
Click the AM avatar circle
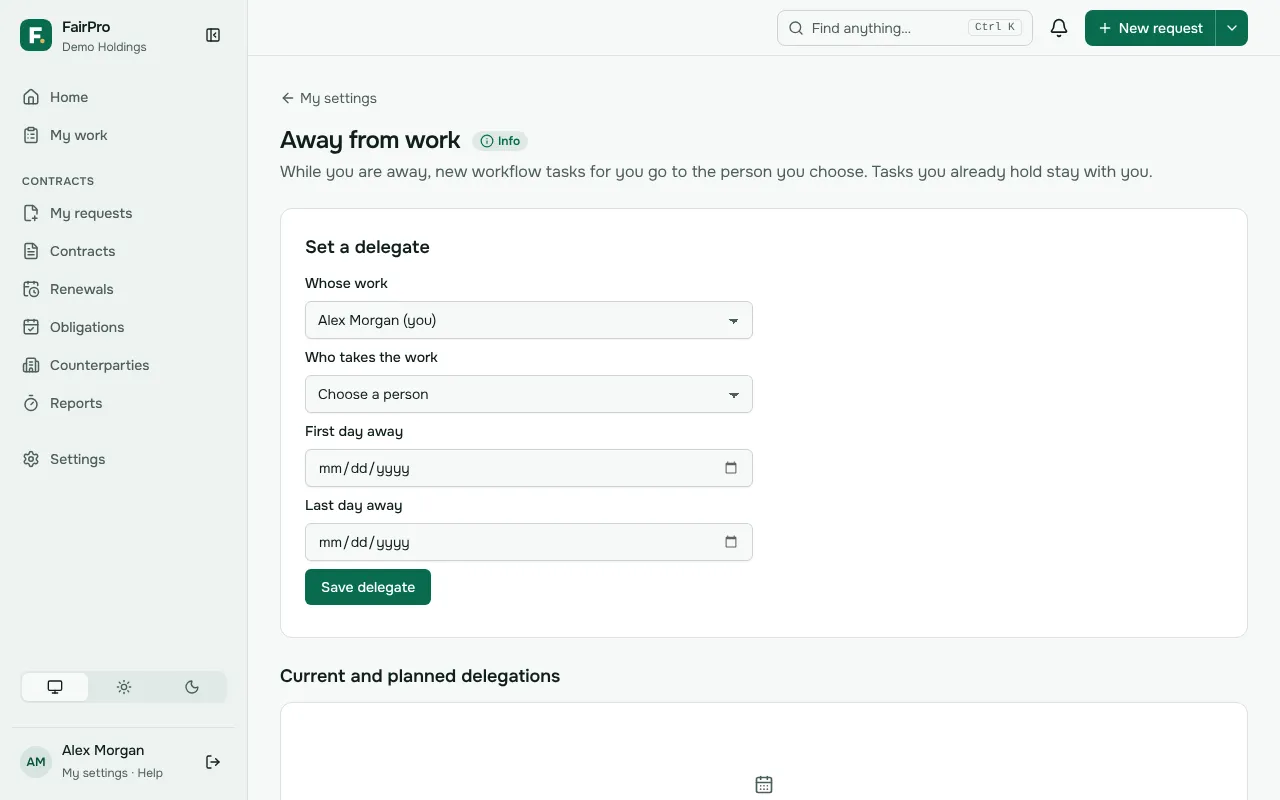36,762
